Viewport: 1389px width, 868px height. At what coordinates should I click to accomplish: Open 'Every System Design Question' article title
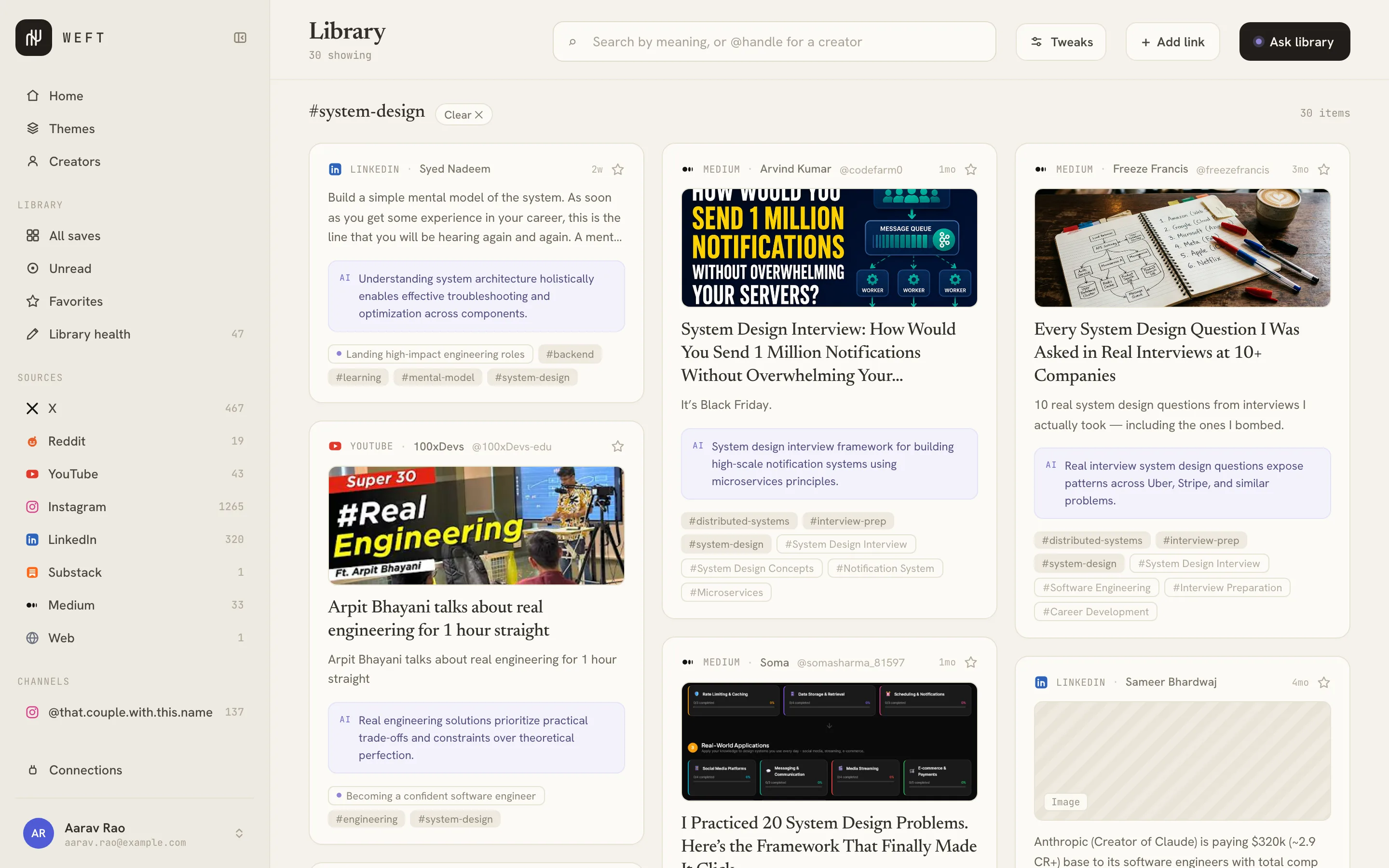(x=1166, y=352)
